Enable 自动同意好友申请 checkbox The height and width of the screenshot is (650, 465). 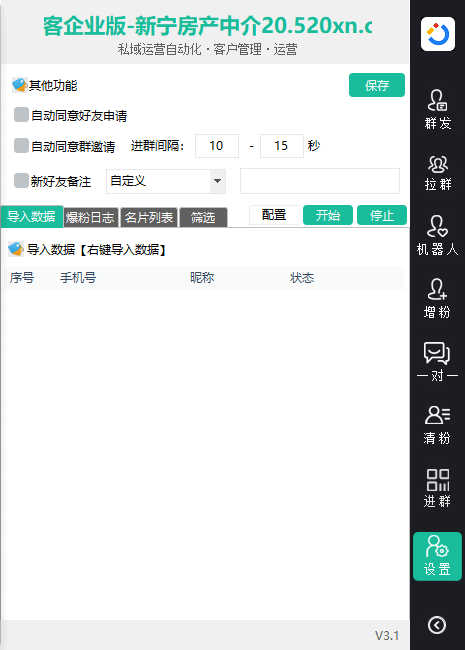tap(21, 115)
